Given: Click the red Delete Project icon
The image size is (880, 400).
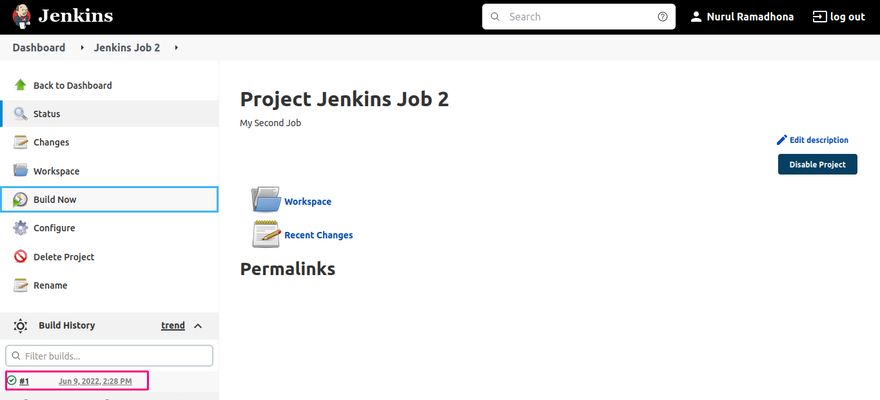Looking at the screenshot, I should click(20, 257).
